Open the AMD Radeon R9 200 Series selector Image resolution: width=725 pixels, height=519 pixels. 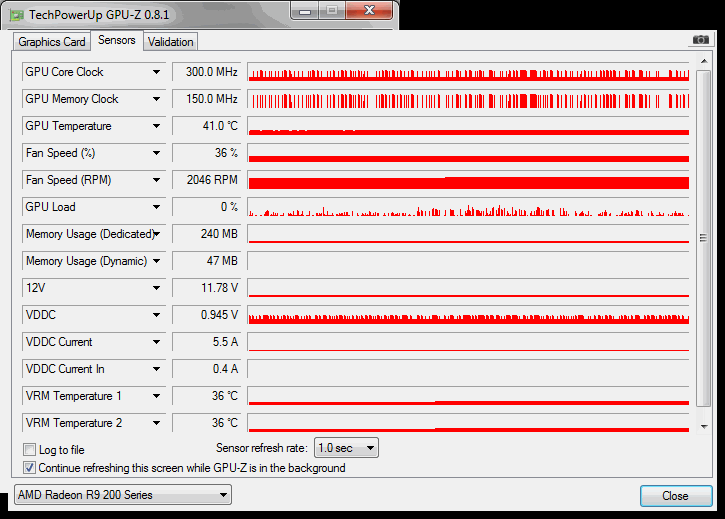[123, 495]
